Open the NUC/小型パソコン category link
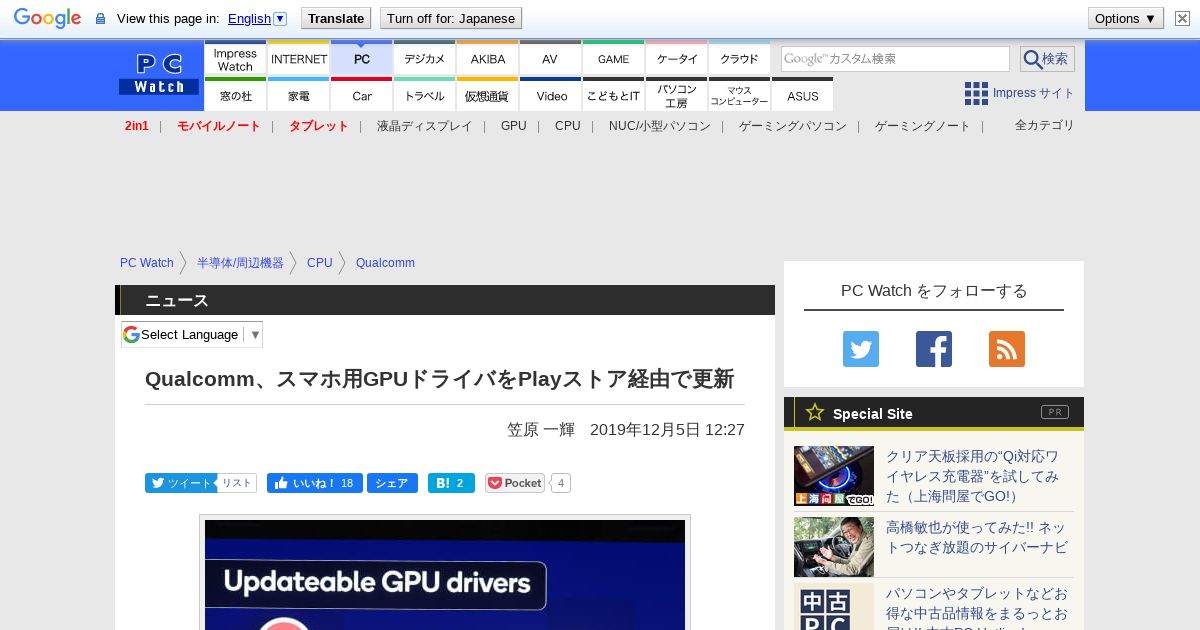Viewport: 1200px width, 630px height. (x=660, y=126)
